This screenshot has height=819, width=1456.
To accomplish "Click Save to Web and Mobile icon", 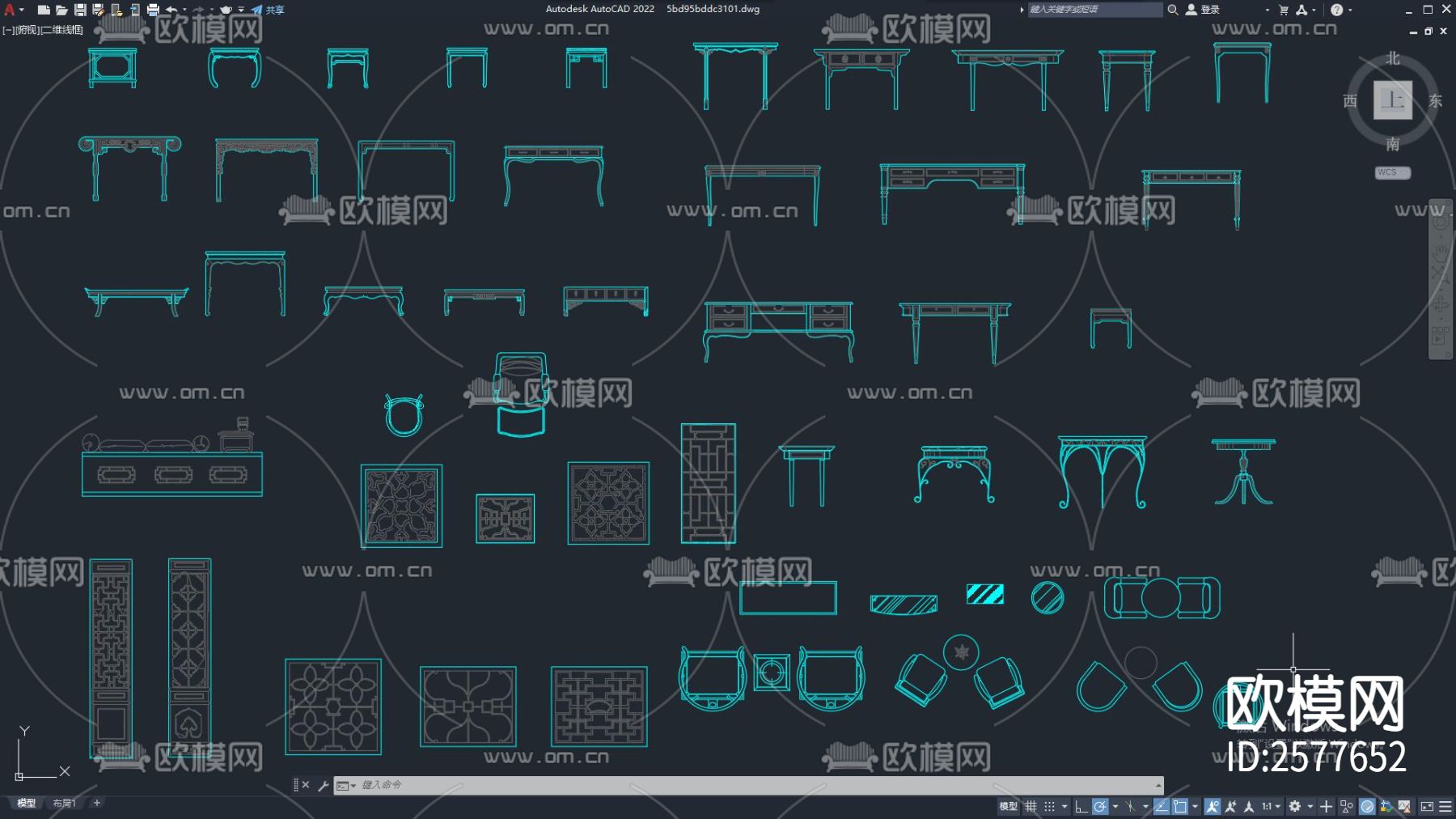I will (x=134, y=10).
